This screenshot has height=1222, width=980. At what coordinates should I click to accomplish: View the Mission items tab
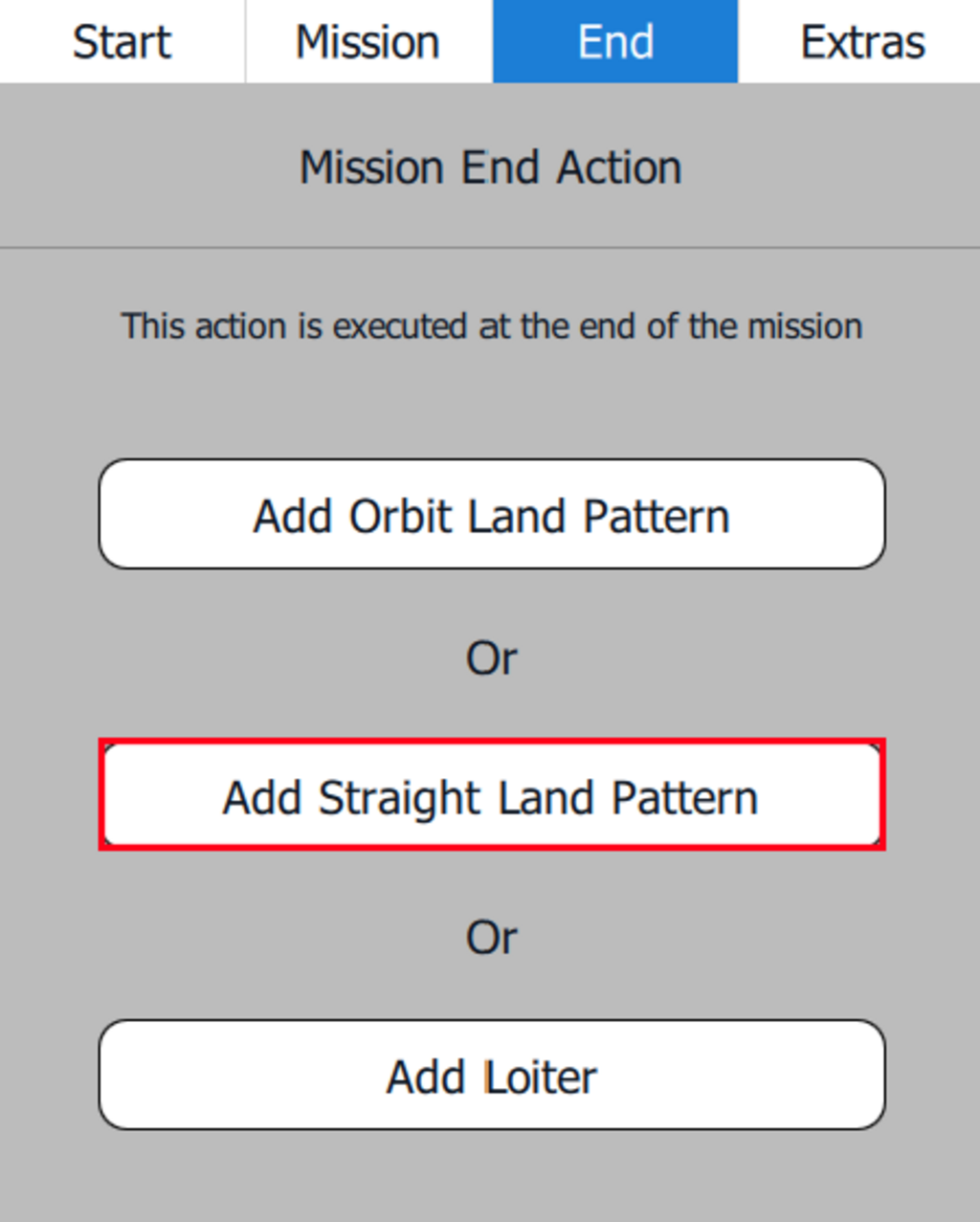pos(368,42)
